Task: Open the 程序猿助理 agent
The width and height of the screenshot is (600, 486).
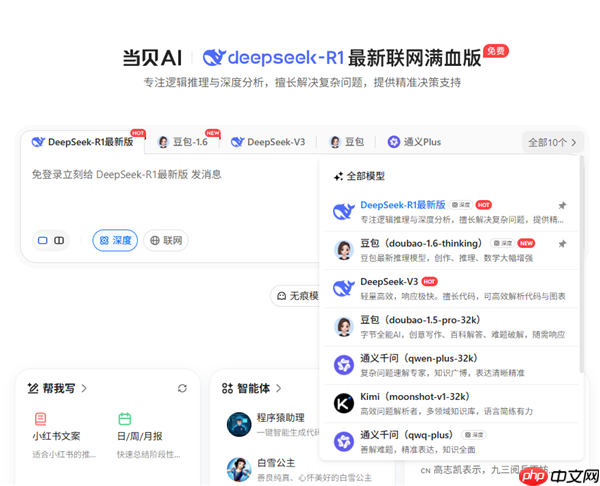Action: (x=274, y=424)
